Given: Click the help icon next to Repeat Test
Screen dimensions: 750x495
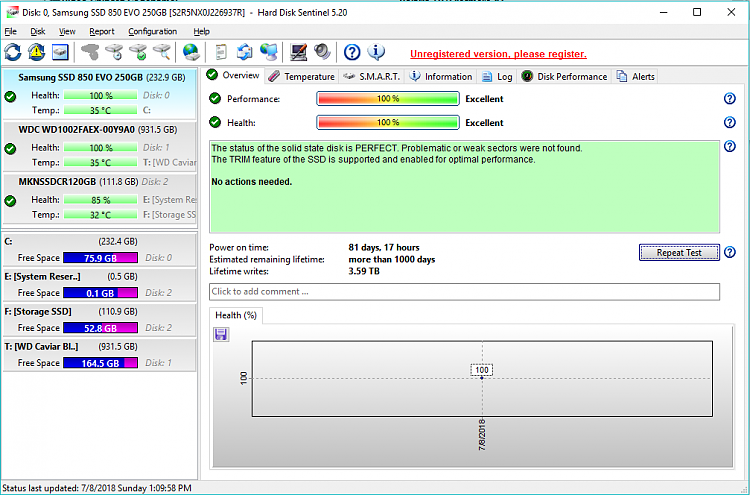Looking at the screenshot, I should pyautogui.click(x=729, y=252).
